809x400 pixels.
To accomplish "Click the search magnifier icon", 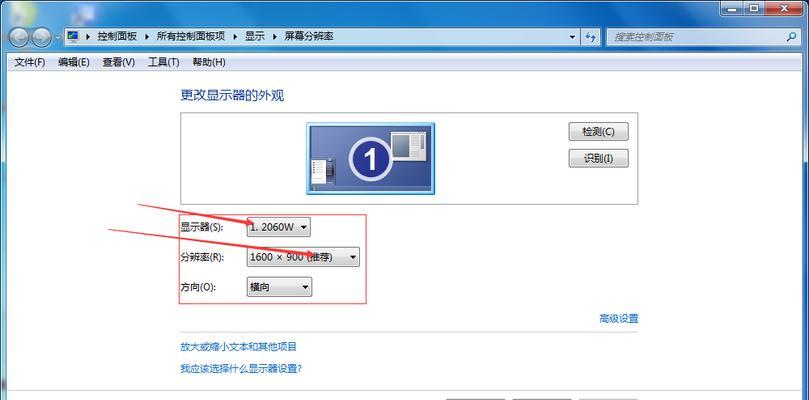I will (791, 37).
